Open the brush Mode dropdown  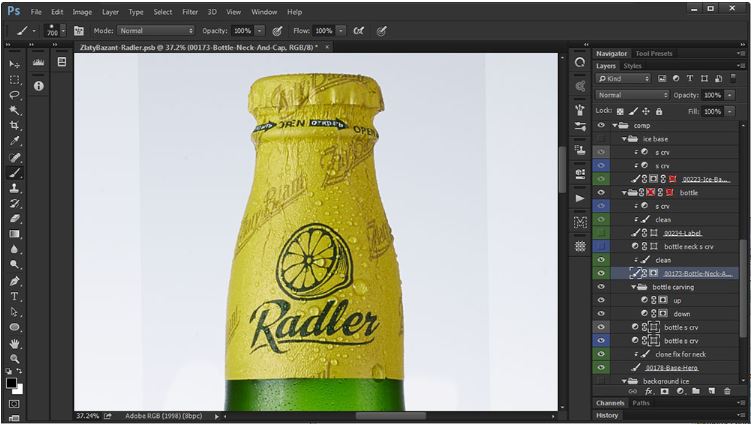coord(156,31)
